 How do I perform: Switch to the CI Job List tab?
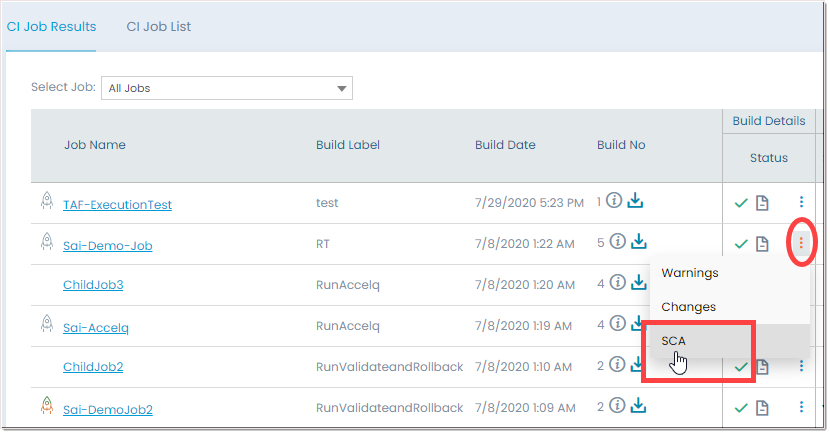pos(159,27)
